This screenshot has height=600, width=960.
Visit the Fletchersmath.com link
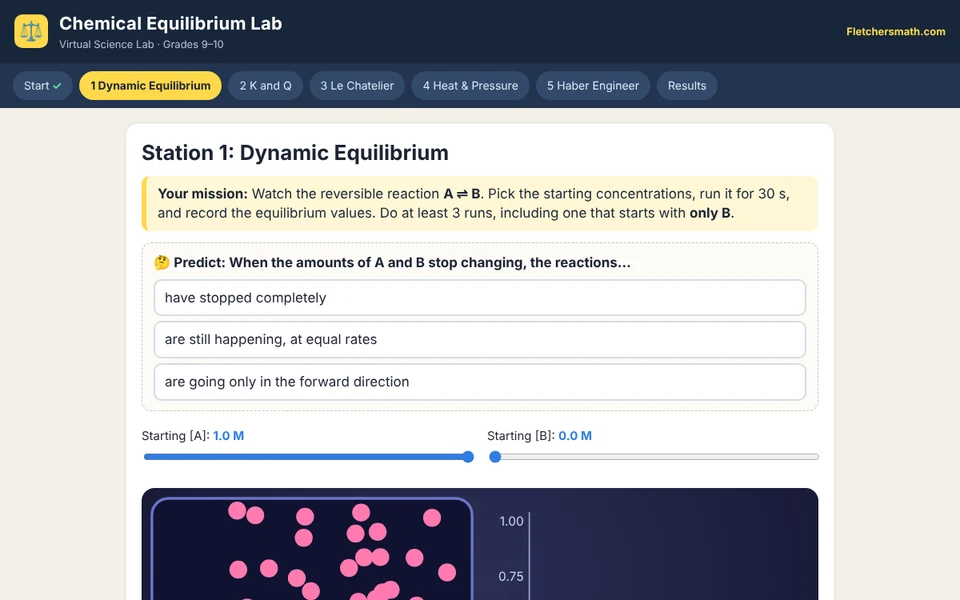tap(896, 32)
